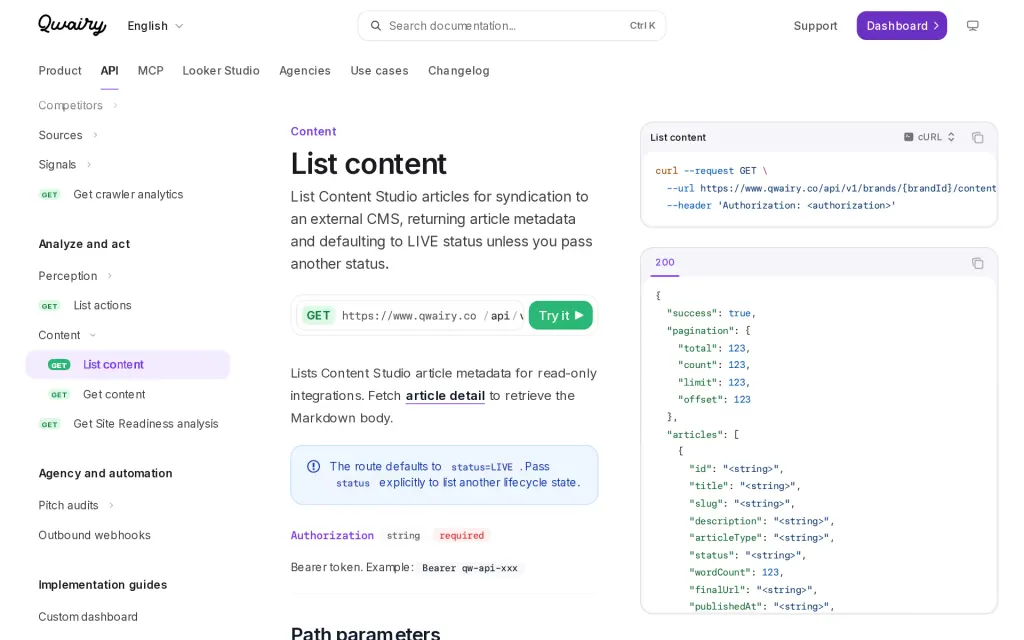The width and height of the screenshot is (1024, 640).
Task: Collapse the Content sidebar section
Action: tap(67, 335)
